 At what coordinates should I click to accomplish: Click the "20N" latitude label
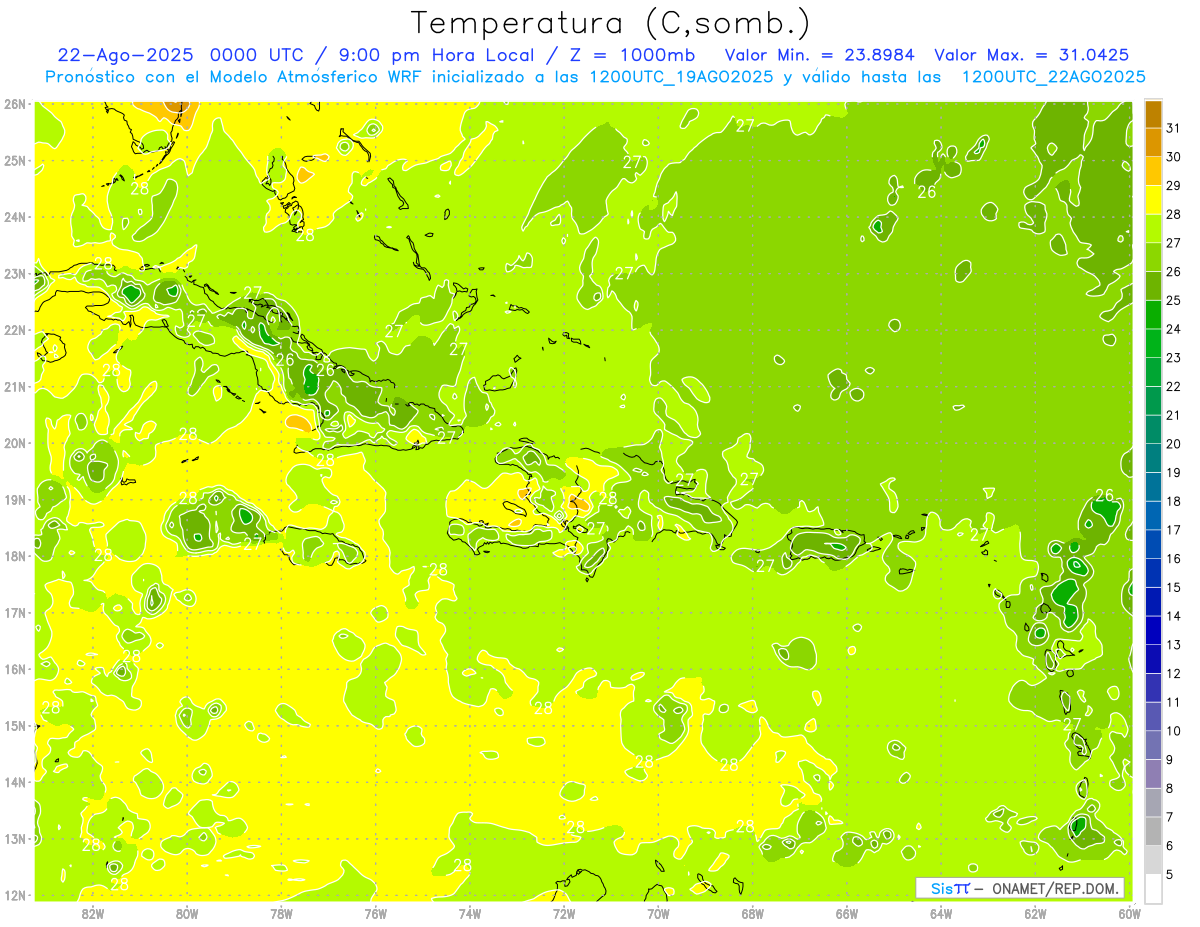14,443
